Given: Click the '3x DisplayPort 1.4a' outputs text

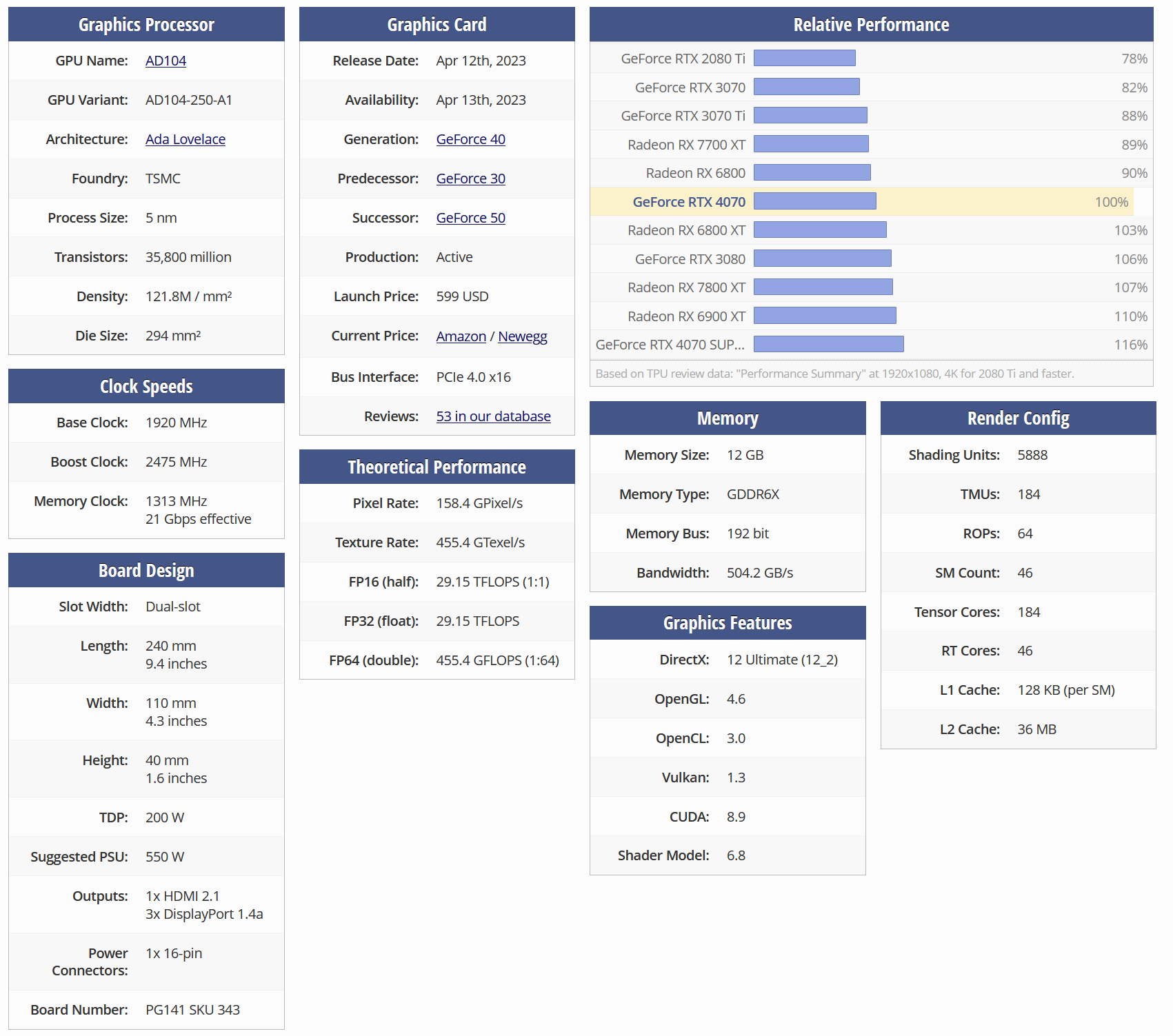Looking at the screenshot, I should coord(204,914).
